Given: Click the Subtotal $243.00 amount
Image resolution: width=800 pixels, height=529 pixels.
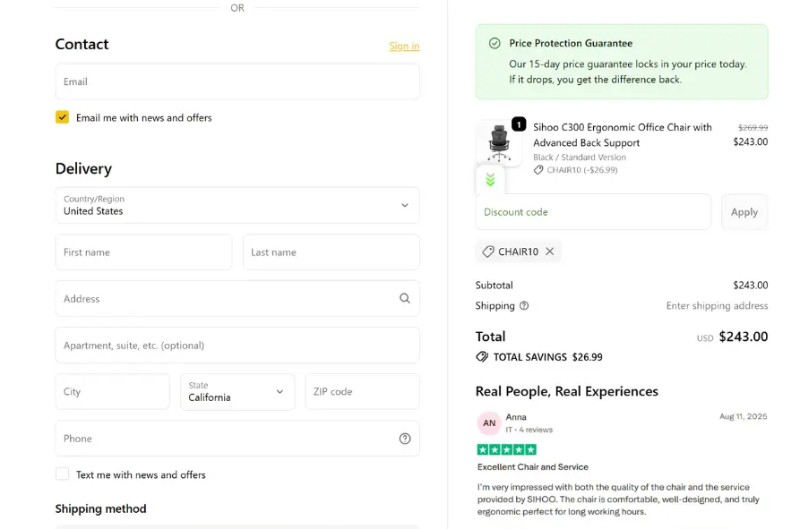Looking at the screenshot, I should pyautogui.click(x=751, y=285).
